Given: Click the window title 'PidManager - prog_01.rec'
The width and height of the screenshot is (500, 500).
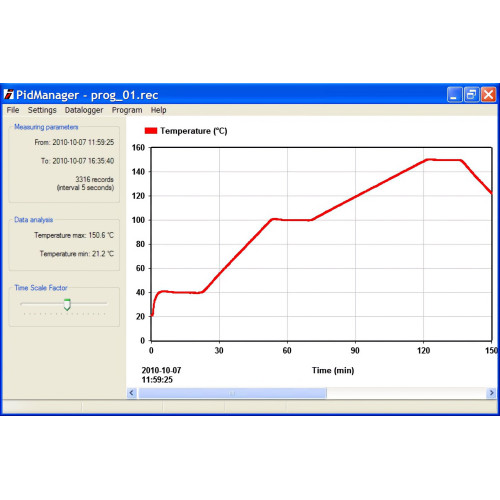Looking at the screenshot, I should point(87,95).
